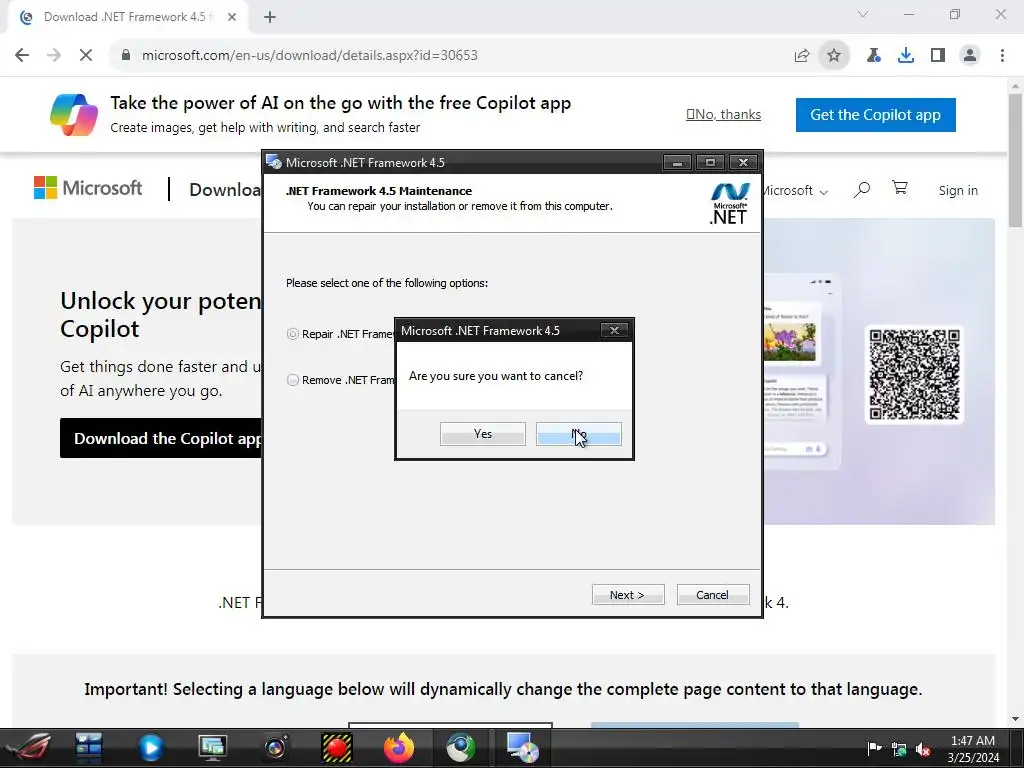Click the page vertical scrollbar
This screenshot has width=1024, height=768.
point(1015,160)
